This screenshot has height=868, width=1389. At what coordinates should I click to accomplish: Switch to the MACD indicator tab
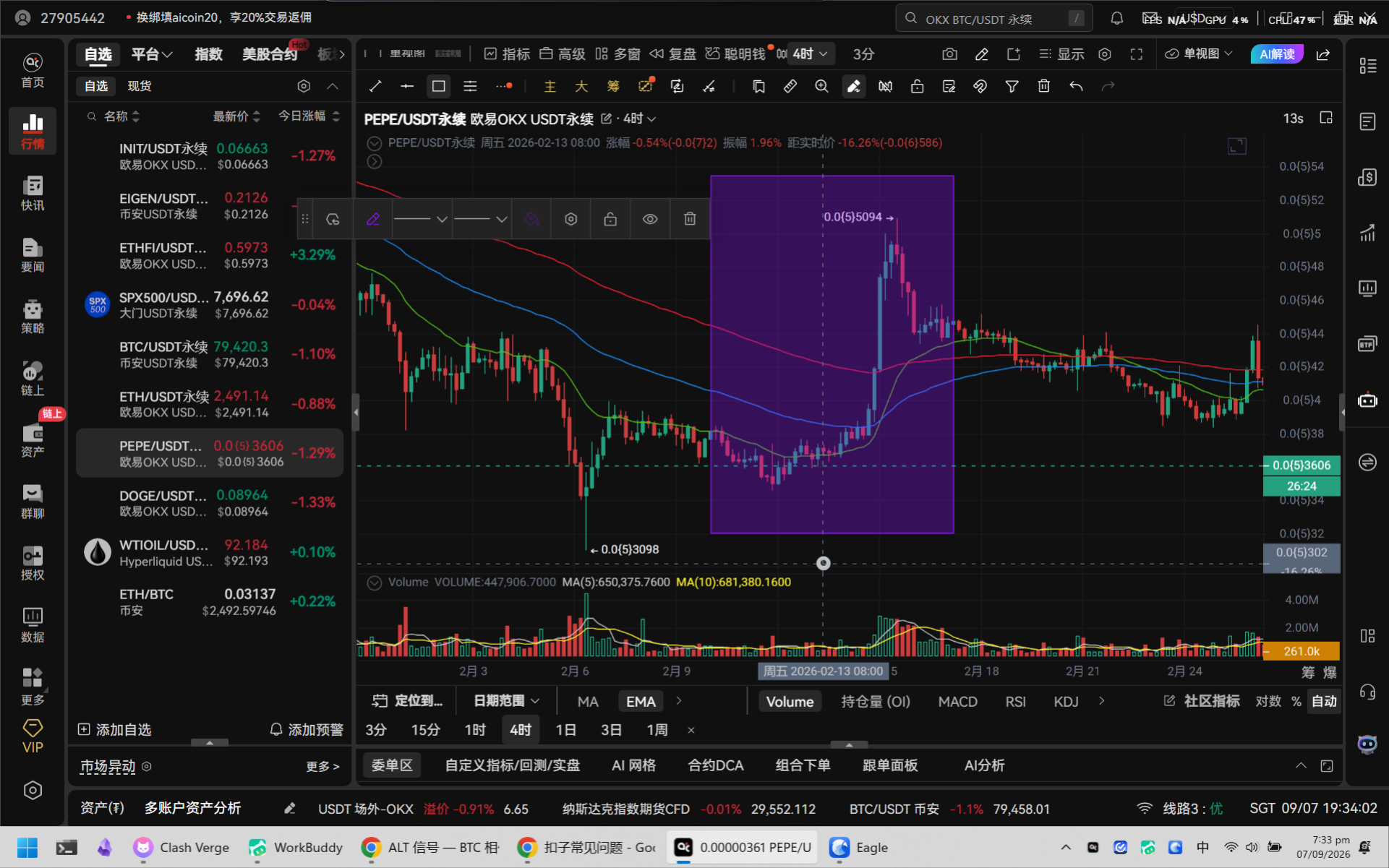point(957,702)
